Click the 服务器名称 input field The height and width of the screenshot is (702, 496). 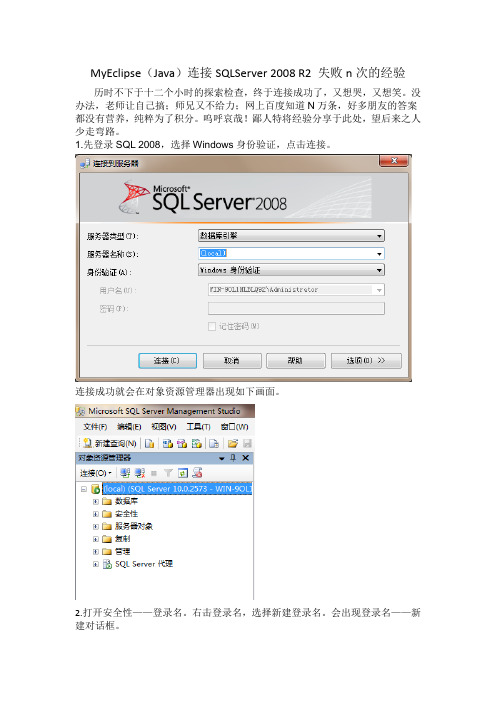pos(291,253)
